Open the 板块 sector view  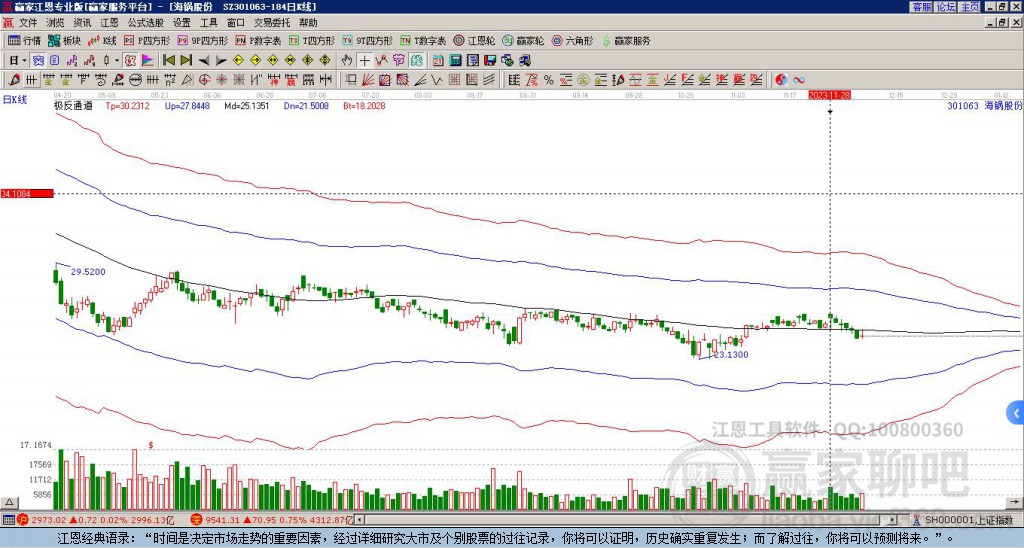(x=65, y=40)
